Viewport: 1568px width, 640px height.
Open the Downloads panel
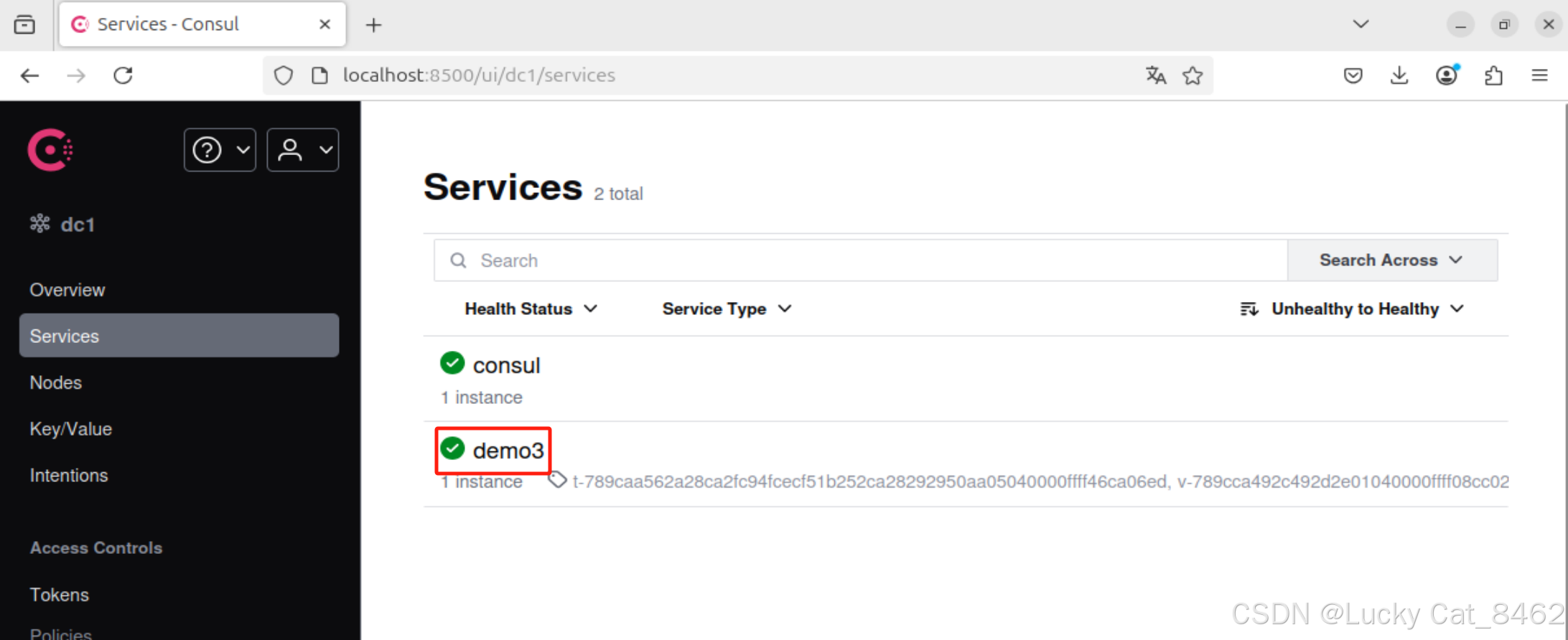click(1399, 75)
